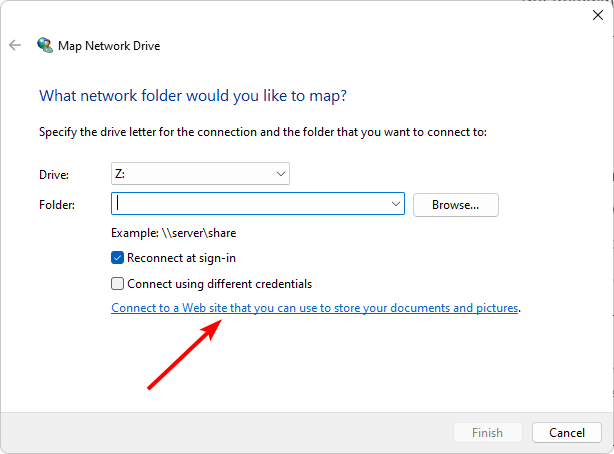Click the Reconnect at sign-in label text
The height and width of the screenshot is (454, 614).
[x=181, y=258]
